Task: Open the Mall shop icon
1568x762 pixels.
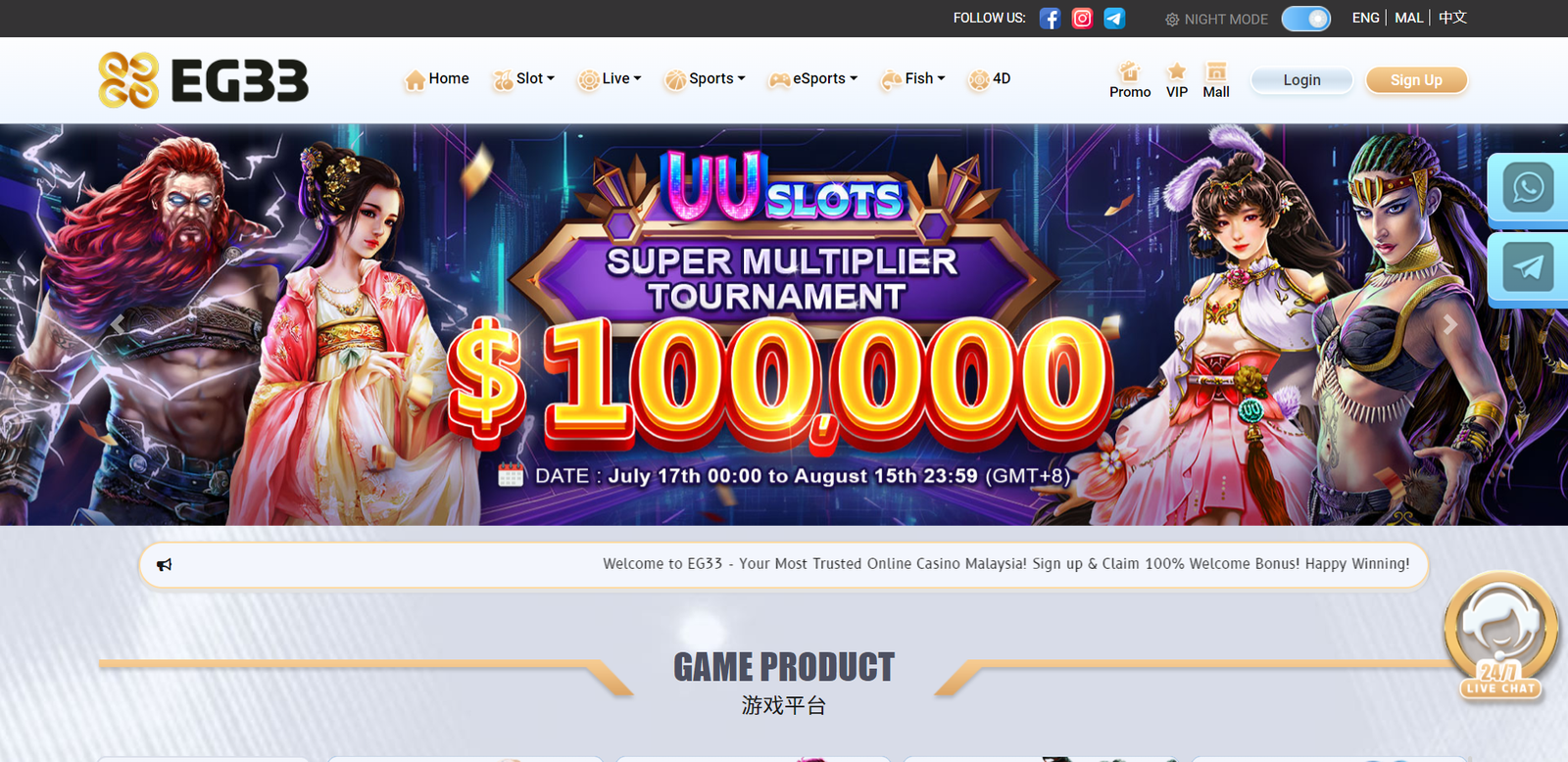Action: point(1216,71)
